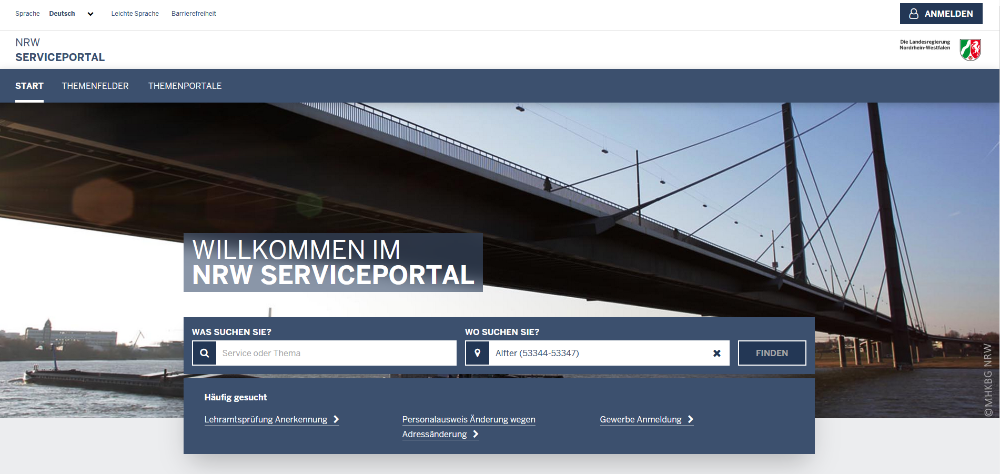1000x474 pixels.
Task: Open Lehramtsprüfung Anerkennung link
Action: [272, 420]
